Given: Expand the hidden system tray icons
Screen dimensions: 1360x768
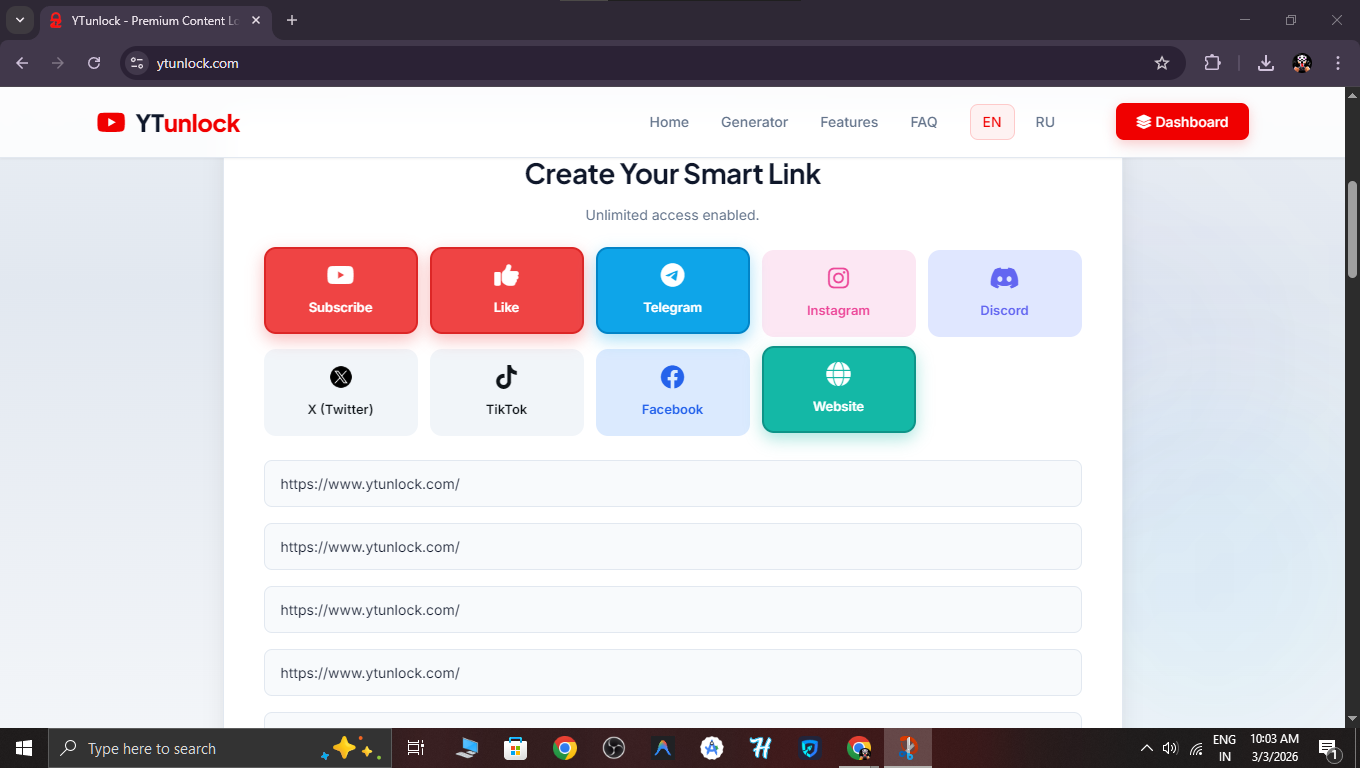Looking at the screenshot, I should 1147,747.
